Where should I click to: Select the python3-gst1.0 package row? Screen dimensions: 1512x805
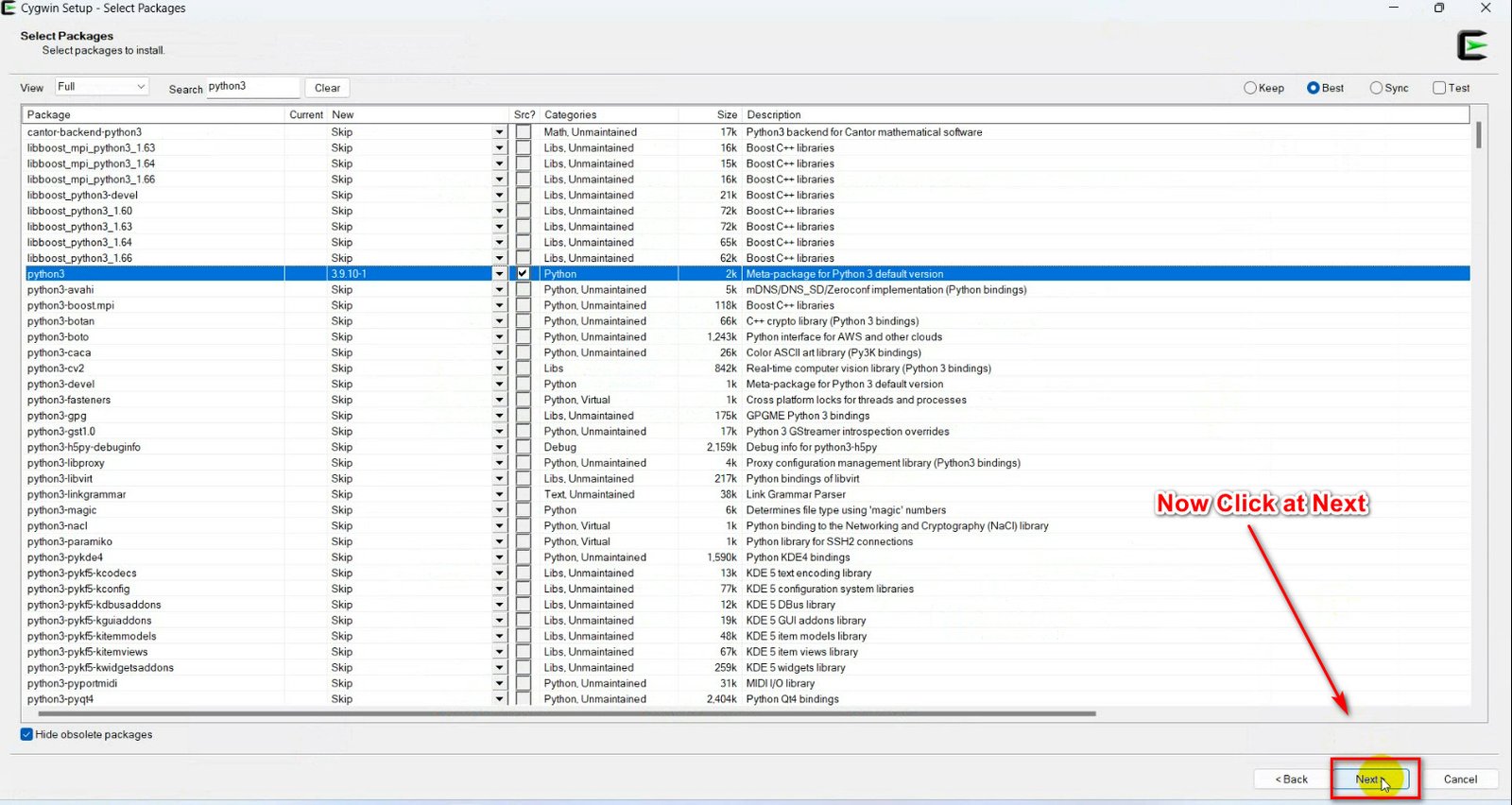(746, 432)
